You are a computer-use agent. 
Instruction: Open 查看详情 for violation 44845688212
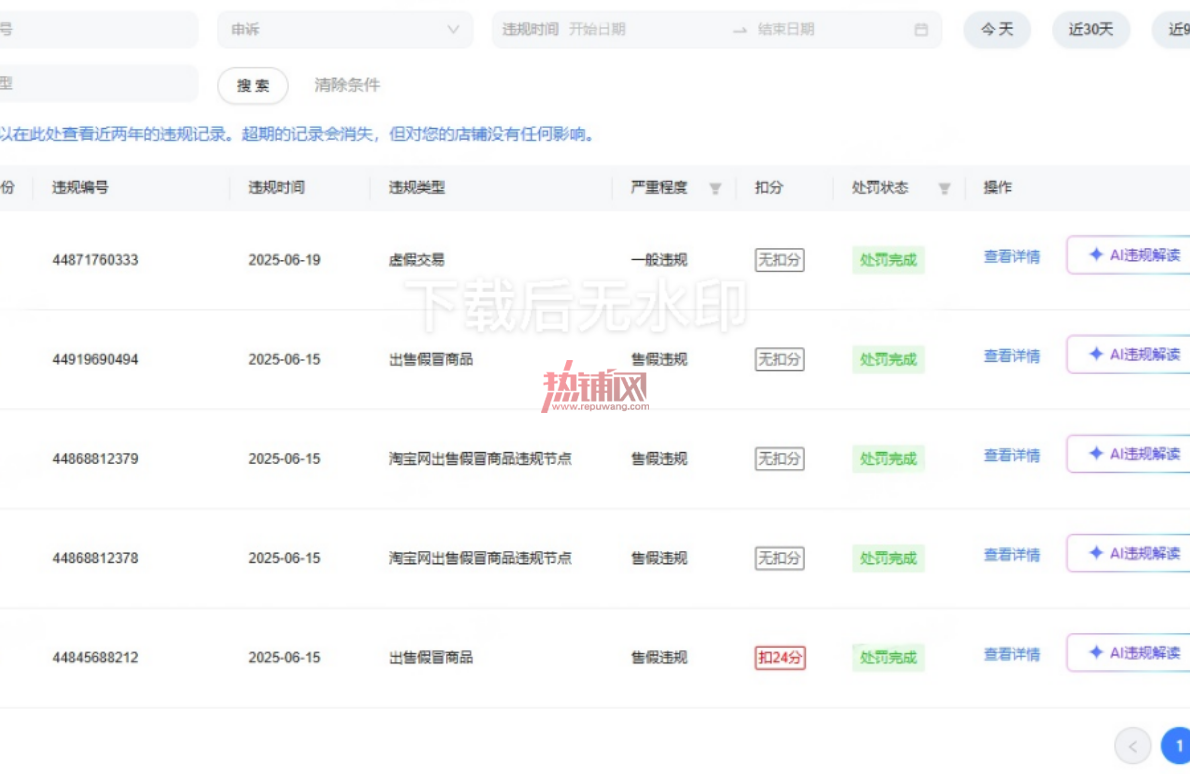[1012, 654]
